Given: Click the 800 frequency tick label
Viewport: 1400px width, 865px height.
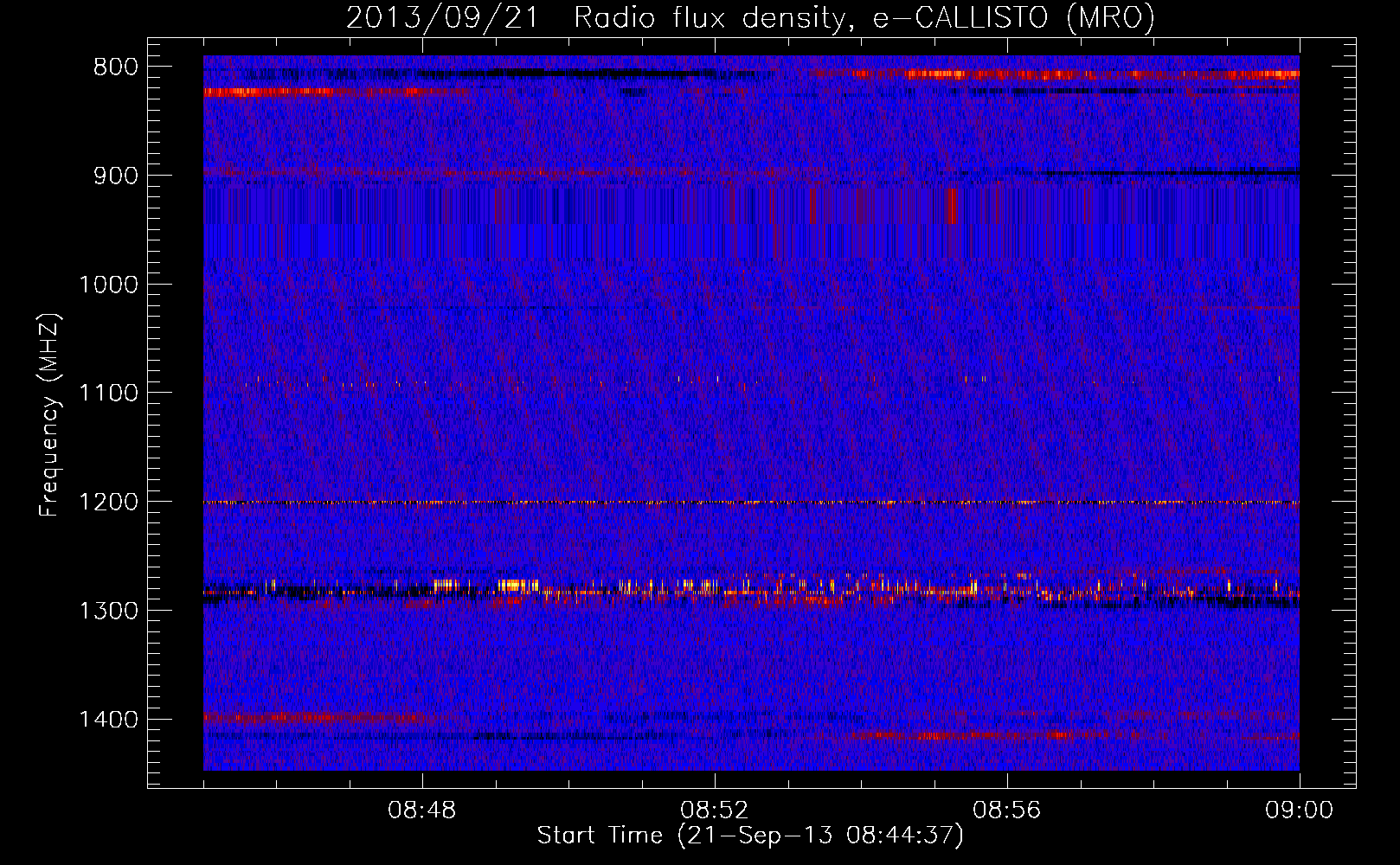Looking at the screenshot, I should pos(115,67).
